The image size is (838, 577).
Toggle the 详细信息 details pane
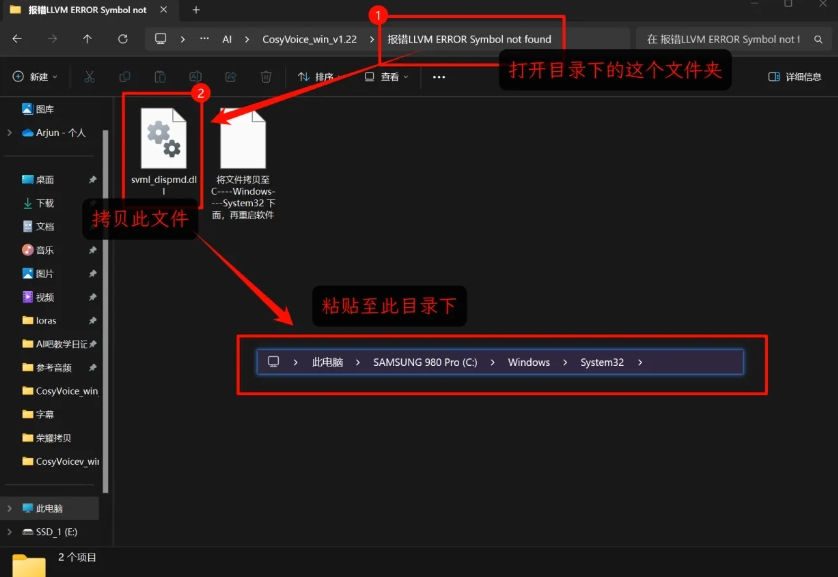(x=794, y=77)
